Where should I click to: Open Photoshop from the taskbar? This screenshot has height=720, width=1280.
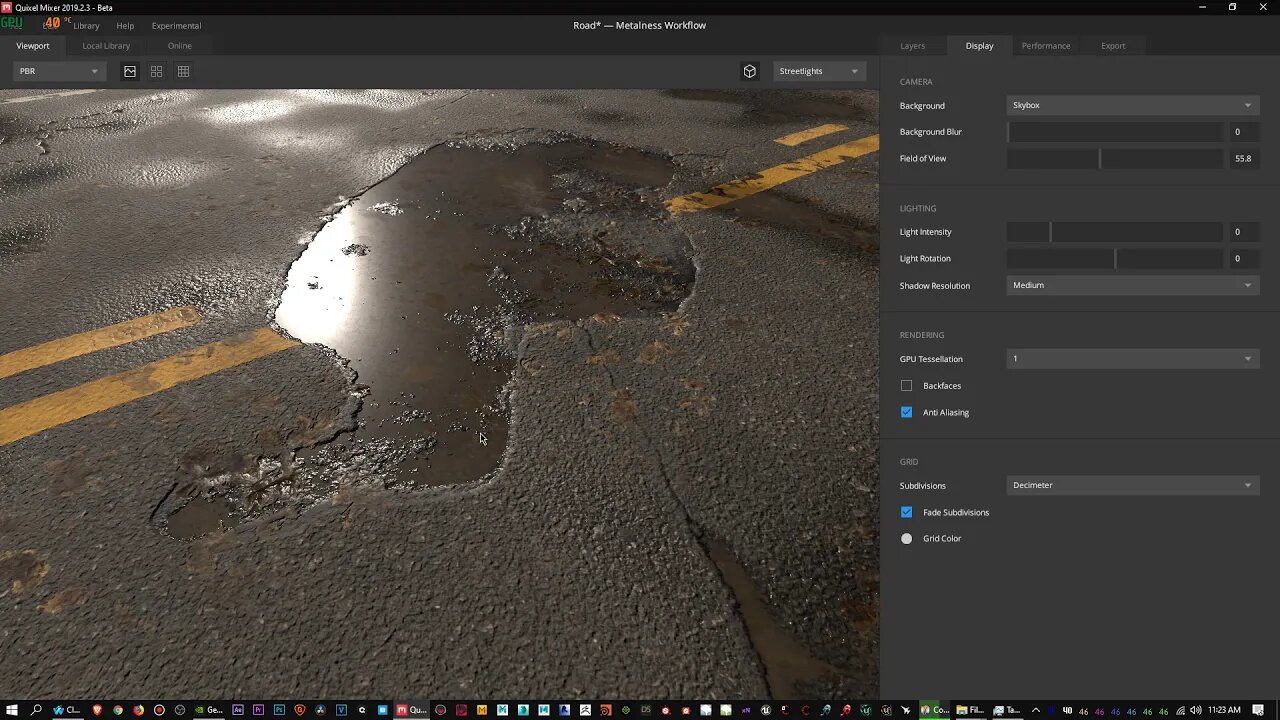(x=279, y=710)
